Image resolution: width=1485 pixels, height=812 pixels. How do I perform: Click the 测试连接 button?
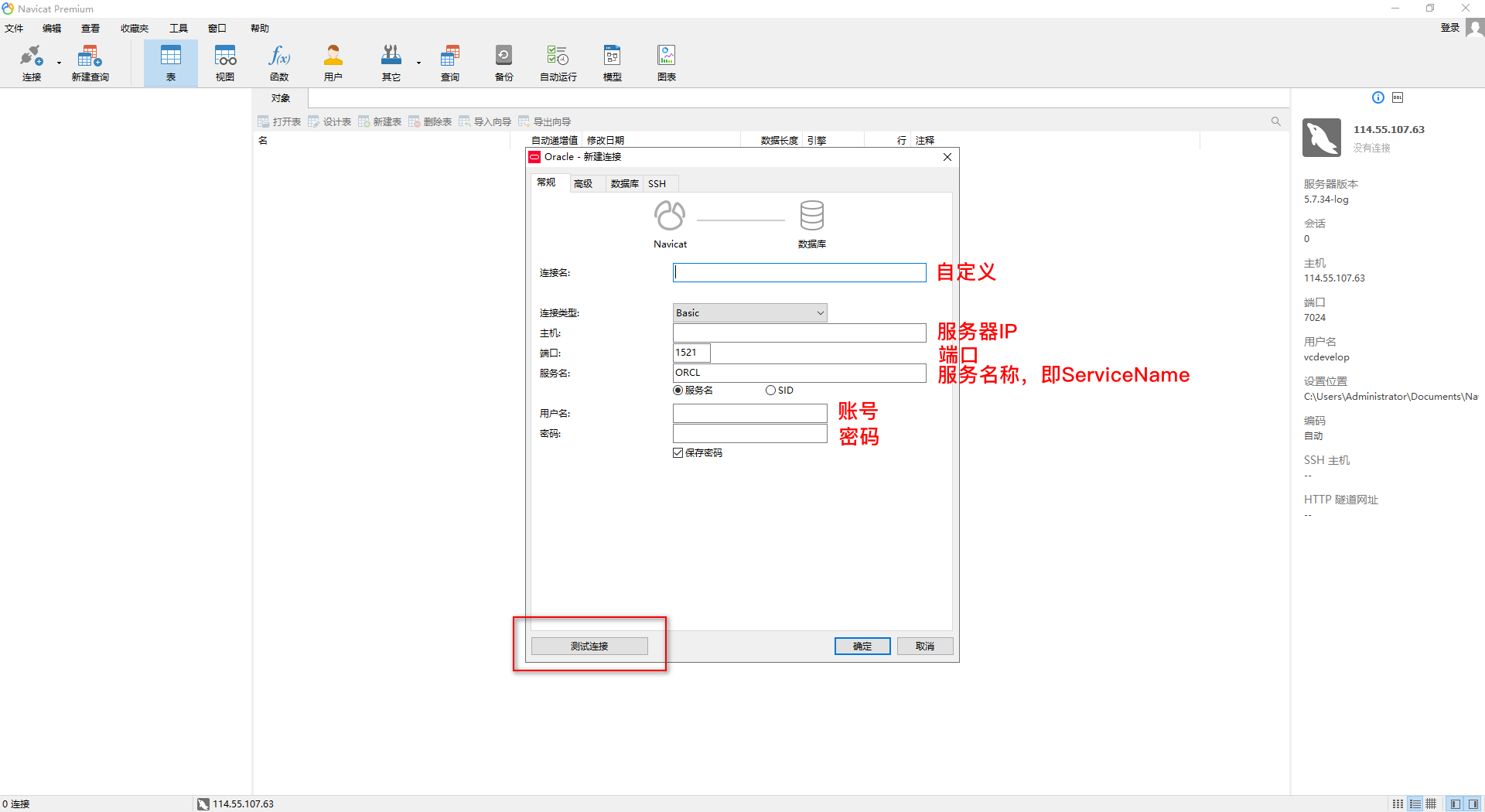[589, 646]
